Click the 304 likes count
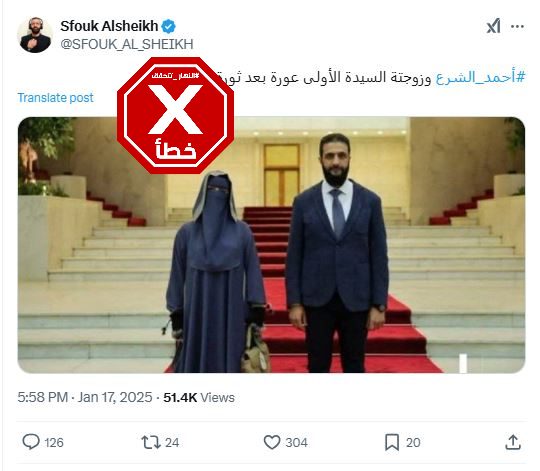 click(297, 443)
